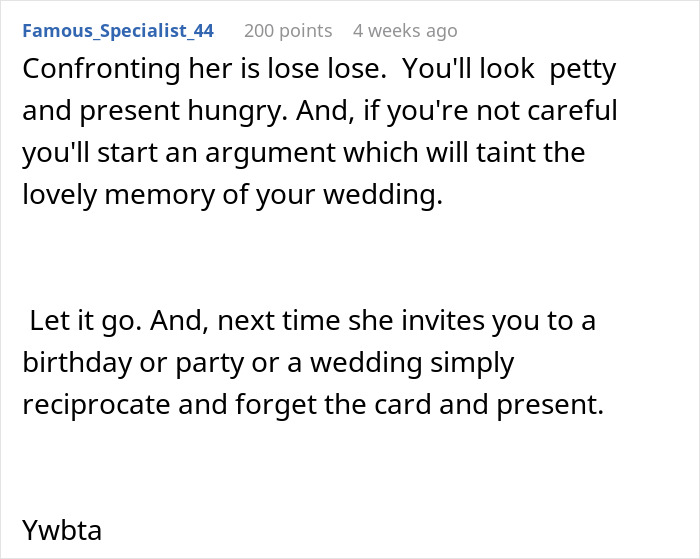Click the line starting 'you'll start an argument'
700x559 pixels.
coord(304,153)
